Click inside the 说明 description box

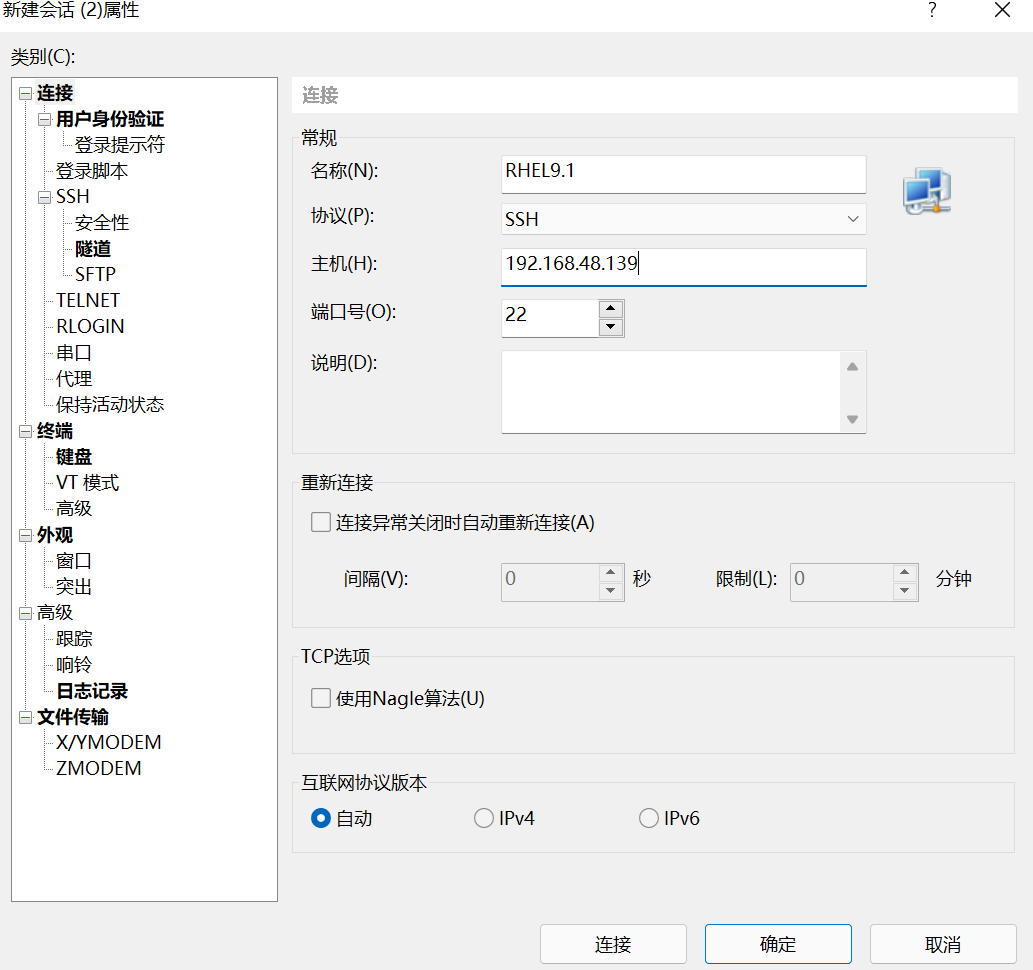(x=671, y=392)
